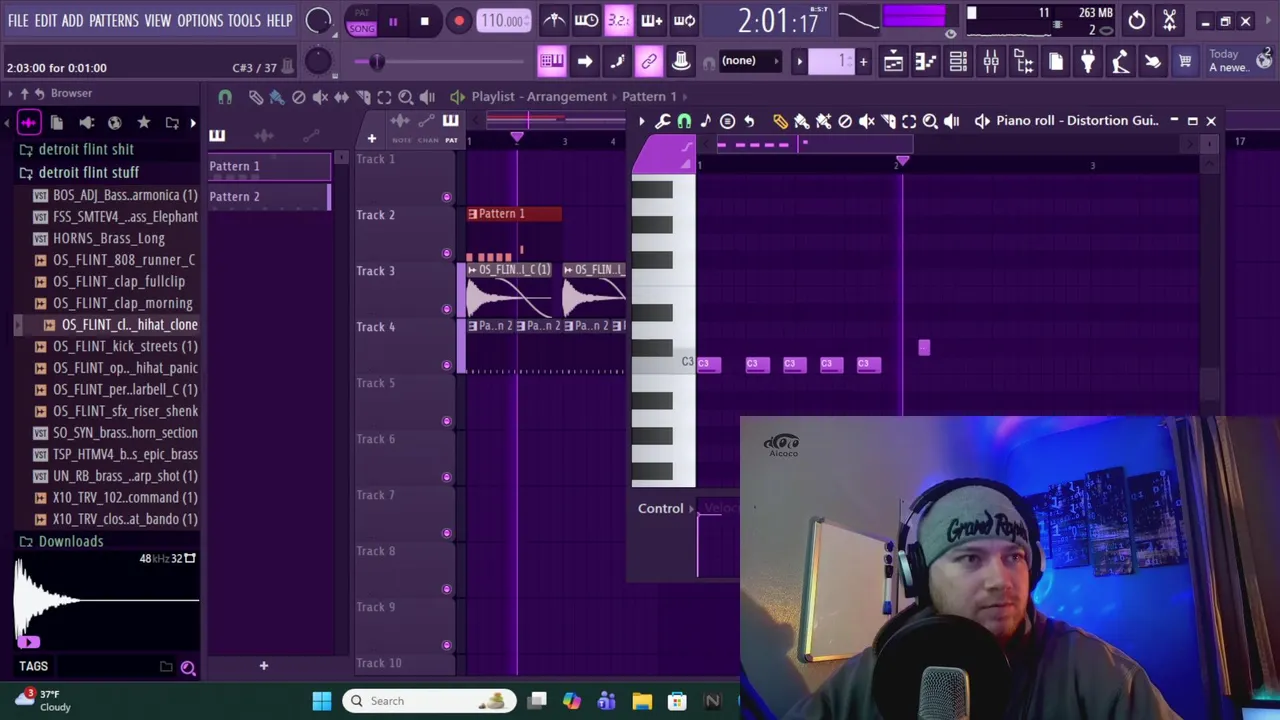Open the Browser view icon
This screenshot has height=720, width=1280.
1023,62
